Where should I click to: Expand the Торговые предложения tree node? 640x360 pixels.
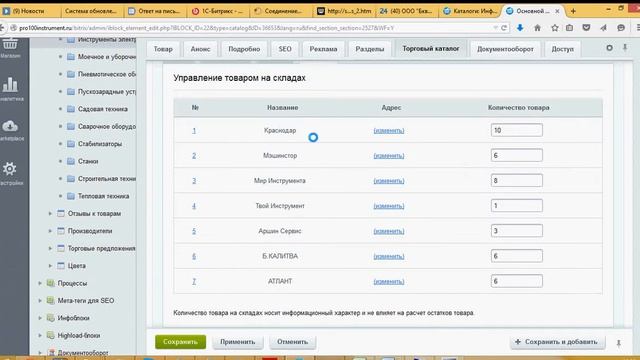(x=50, y=248)
